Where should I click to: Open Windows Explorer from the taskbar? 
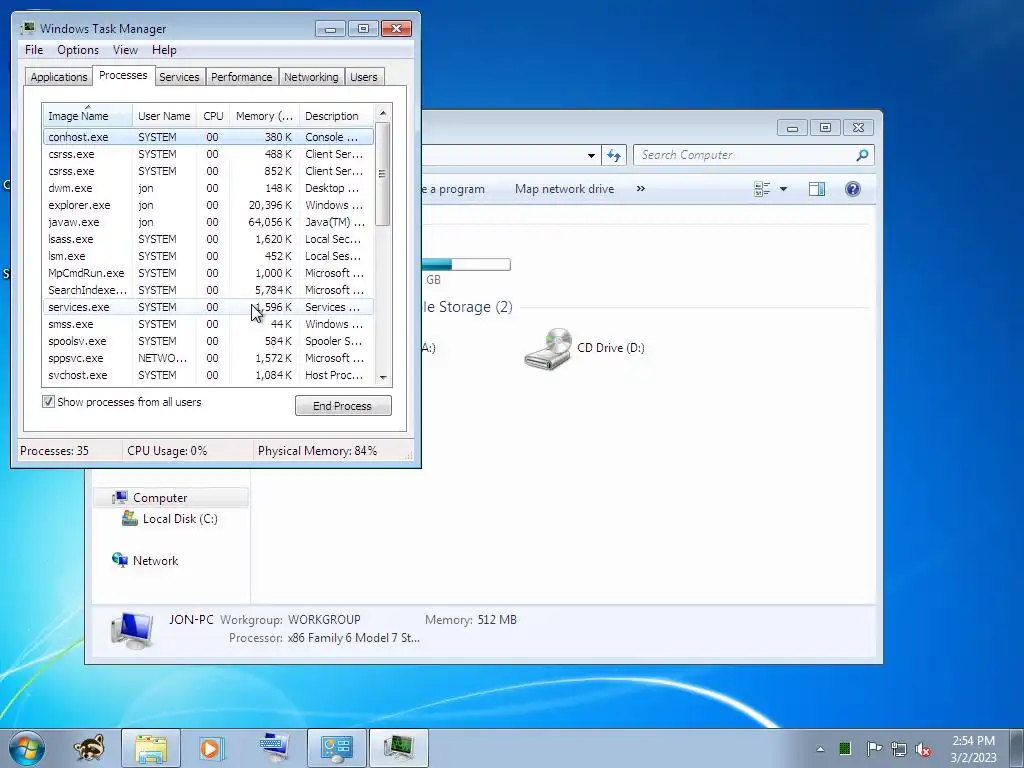tap(151, 748)
